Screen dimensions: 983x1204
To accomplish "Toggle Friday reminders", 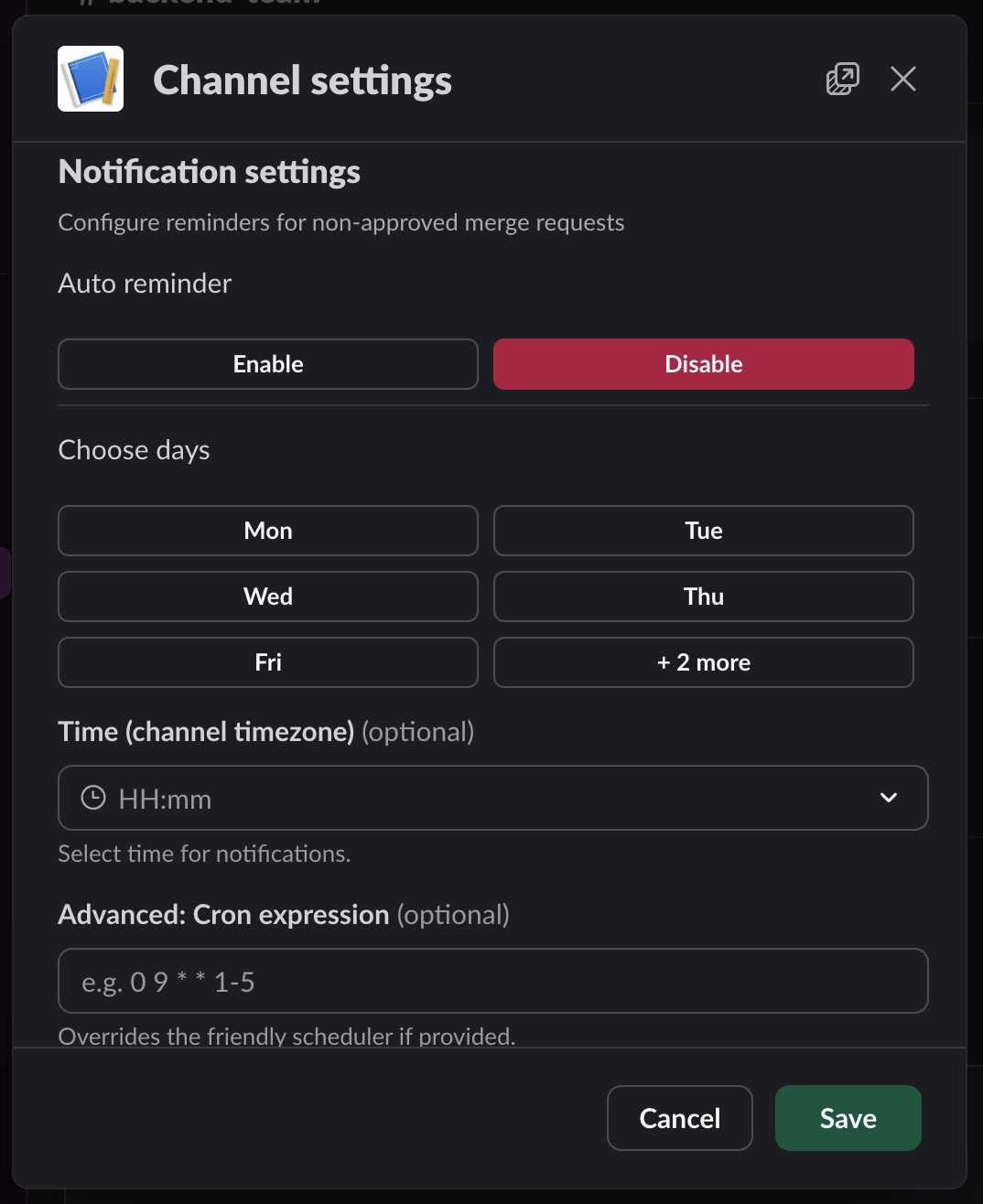I will 267,662.
